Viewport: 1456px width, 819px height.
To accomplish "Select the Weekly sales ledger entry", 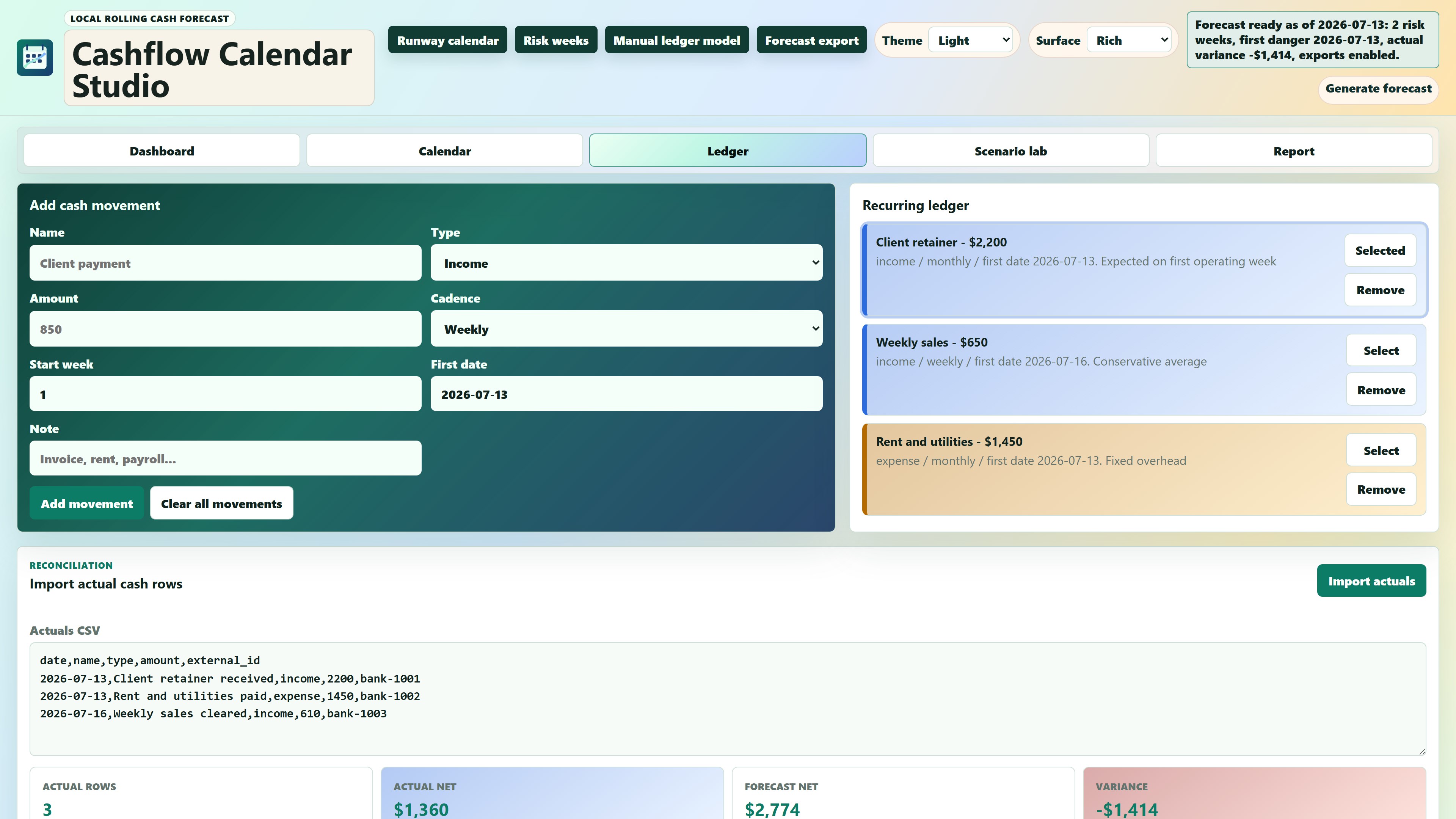I will 1381,350.
